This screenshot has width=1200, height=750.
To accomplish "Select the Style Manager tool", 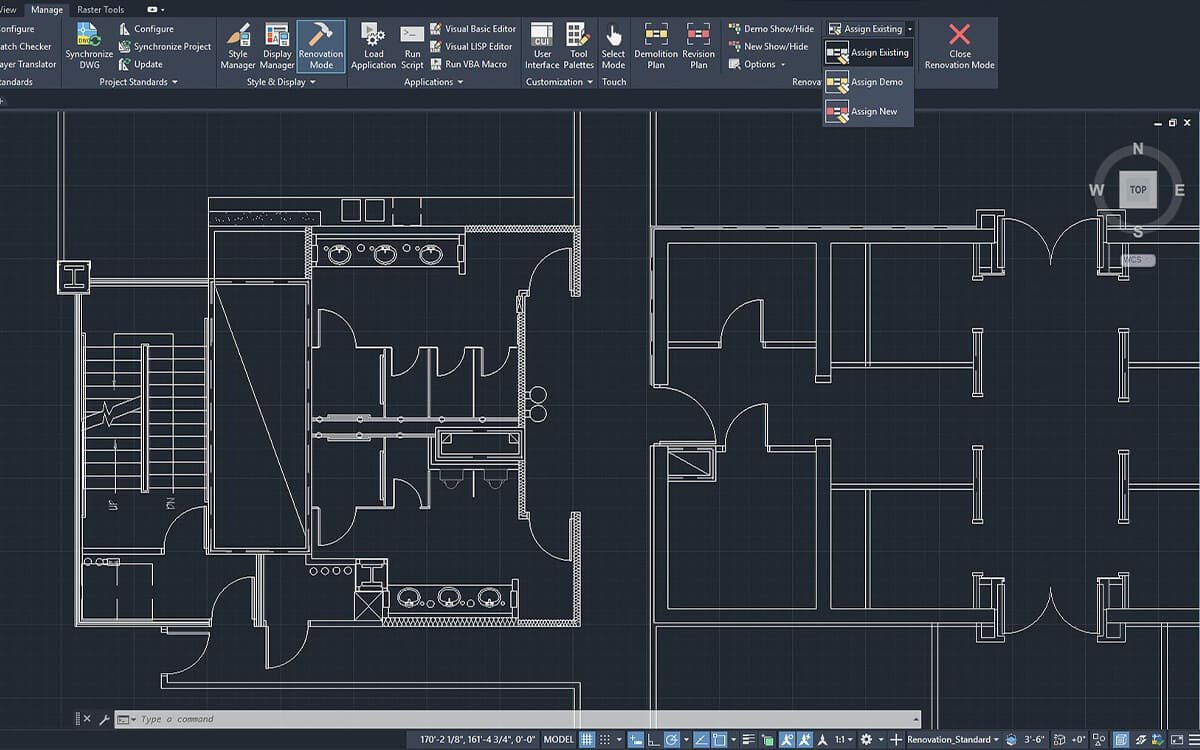I will 240,46.
